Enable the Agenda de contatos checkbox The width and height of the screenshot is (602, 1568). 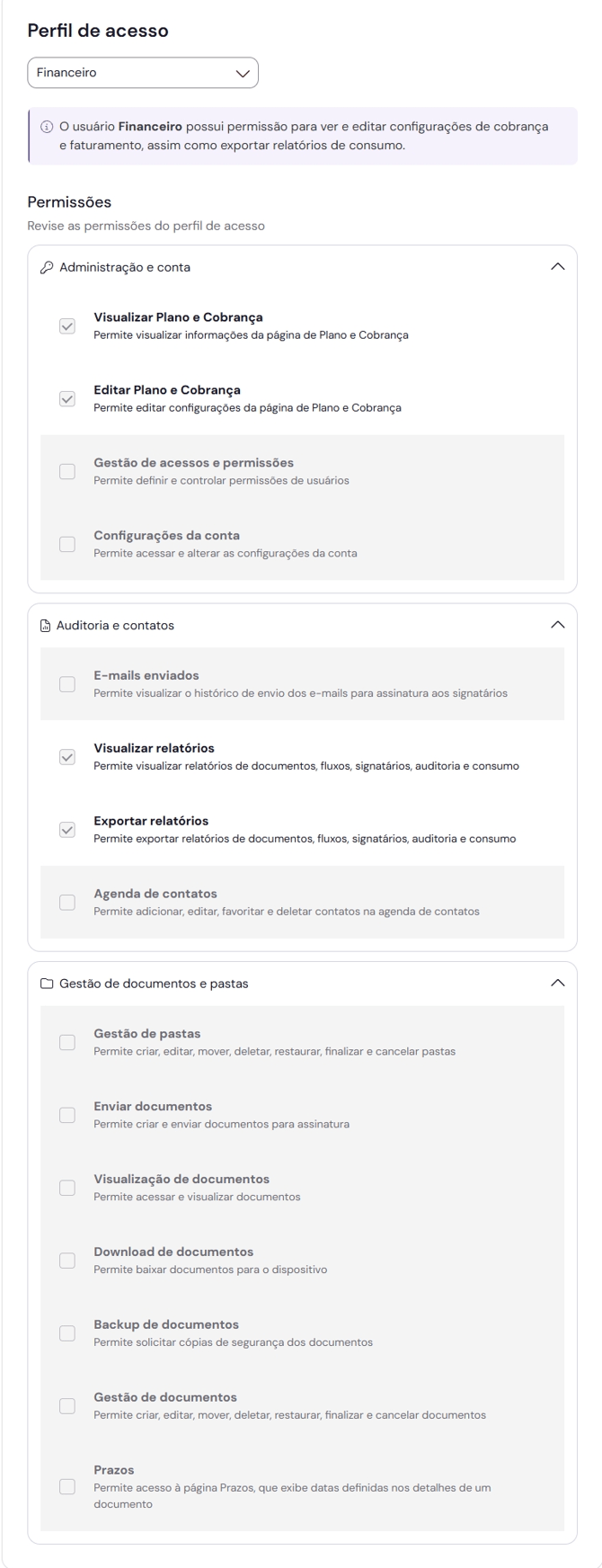pyautogui.click(x=67, y=903)
